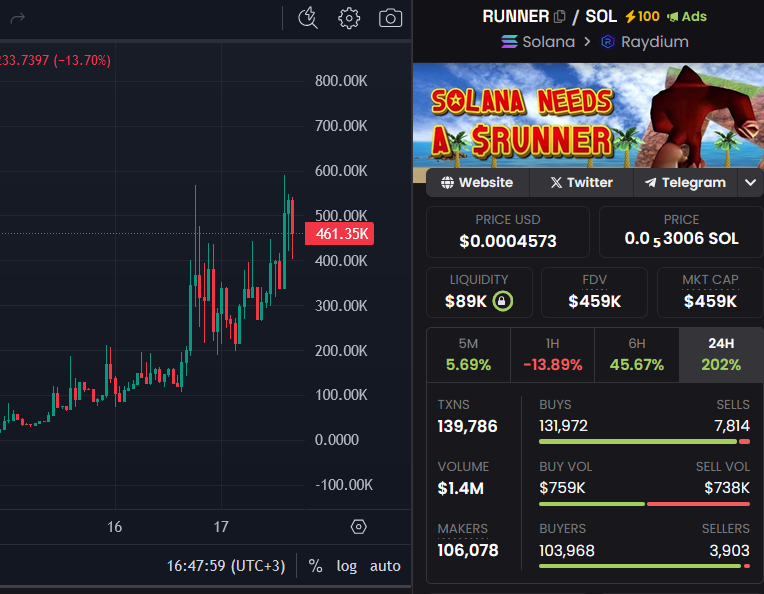Click the 0.0000 price axis label
764x594 pixels.
(x=337, y=440)
